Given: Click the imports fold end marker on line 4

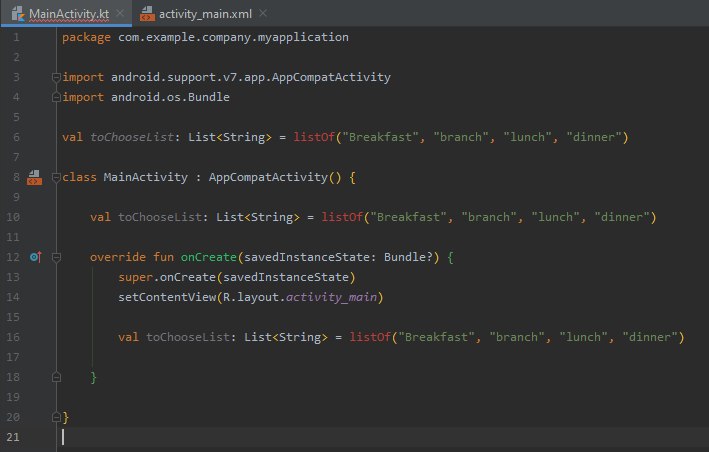Looking at the screenshot, I should pyautogui.click(x=57, y=97).
